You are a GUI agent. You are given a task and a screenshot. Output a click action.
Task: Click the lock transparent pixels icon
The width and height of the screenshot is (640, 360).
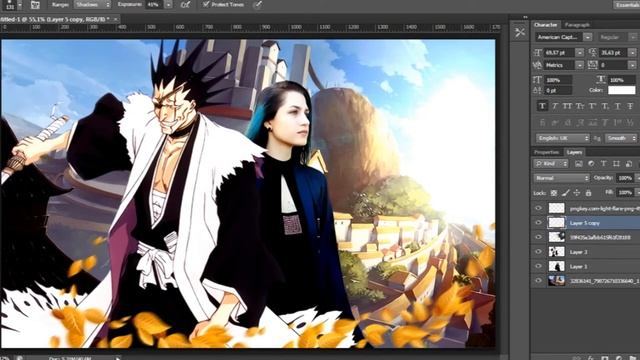pyautogui.click(x=554, y=193)
